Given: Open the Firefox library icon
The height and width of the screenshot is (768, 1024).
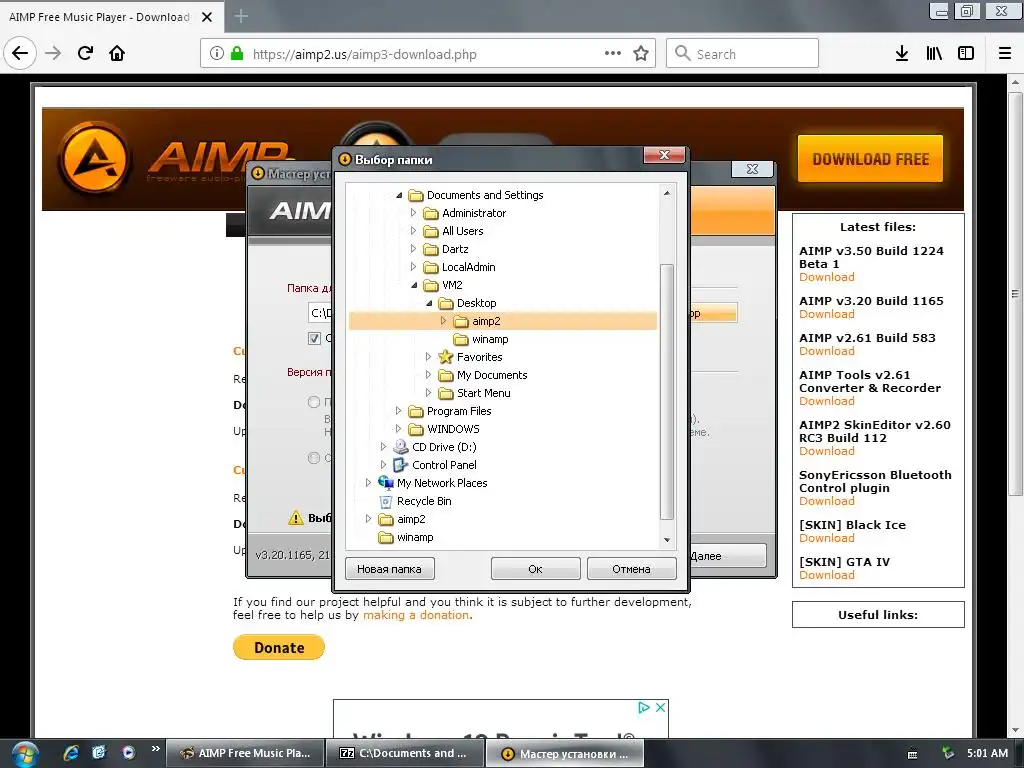Looking at the screenshot, I should 934,53.
